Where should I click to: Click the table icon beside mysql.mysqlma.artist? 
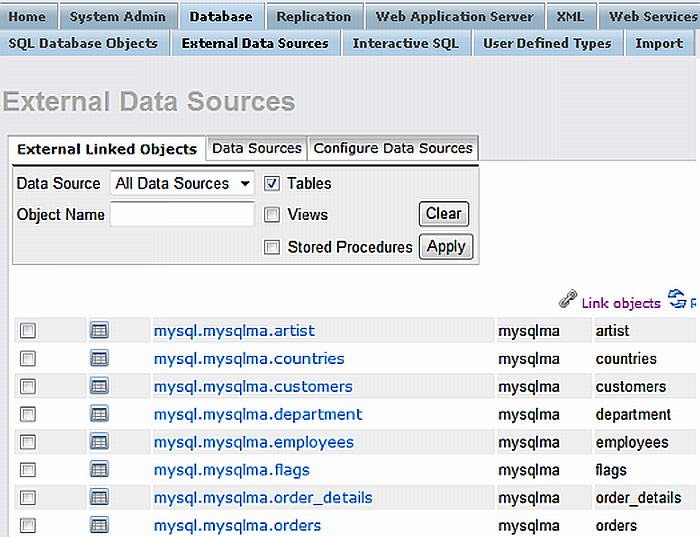(x=99, y=331)
